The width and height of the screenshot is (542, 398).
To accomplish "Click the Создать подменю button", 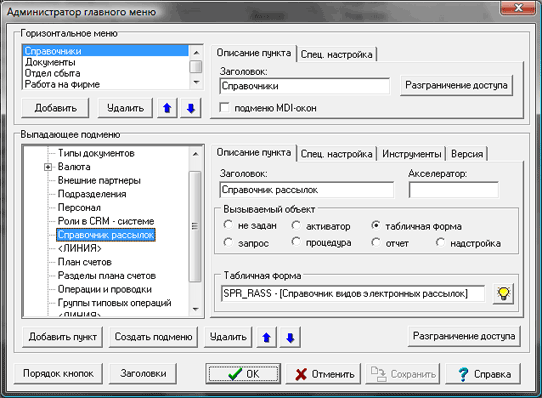I will [153, 337].
